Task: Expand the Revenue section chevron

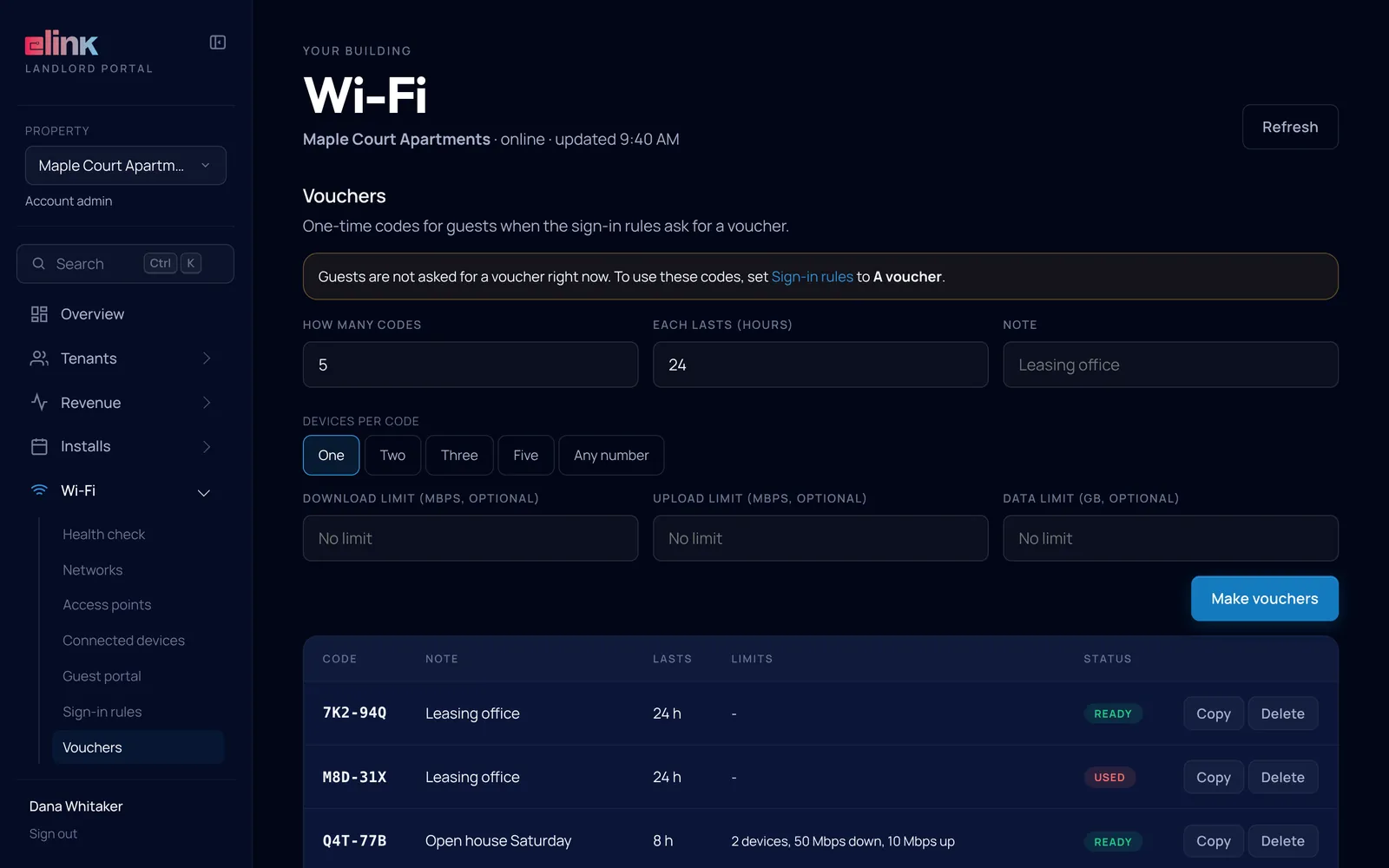Action: (x=207, y=403)
